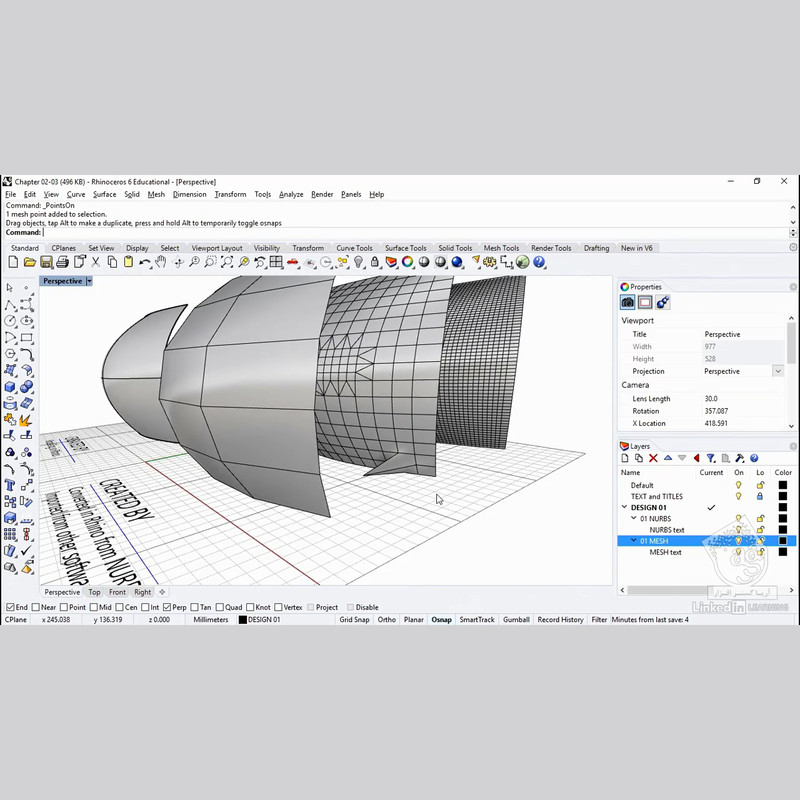This screenshot has height=800, width=800.
Task: Collapse the DESIGN 01 layer group
Action: [624, 507]
